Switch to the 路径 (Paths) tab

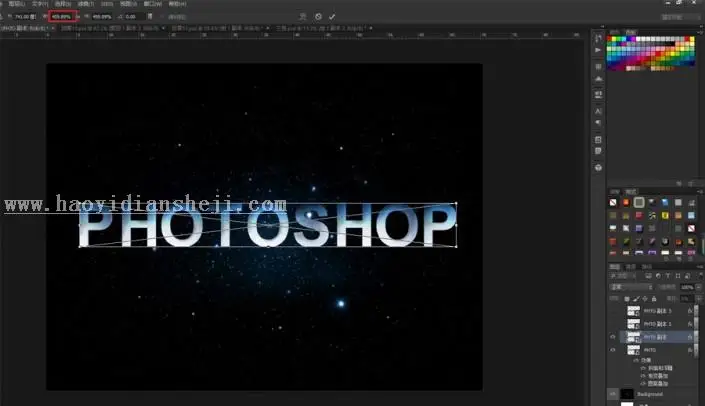[x=646, y=267]
